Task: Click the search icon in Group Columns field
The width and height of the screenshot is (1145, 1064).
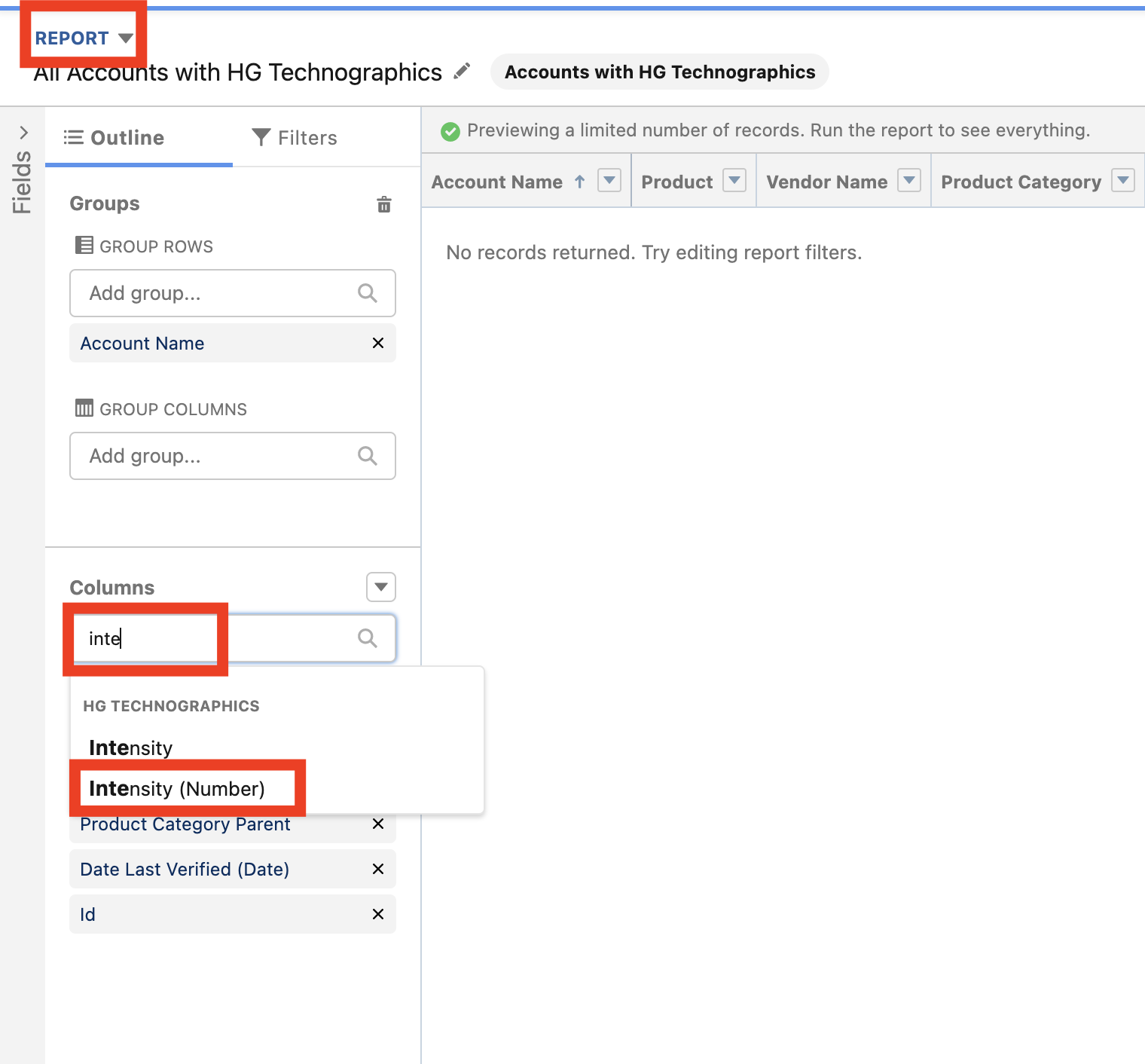Action: pyautogui.click(x=368, y=456)
